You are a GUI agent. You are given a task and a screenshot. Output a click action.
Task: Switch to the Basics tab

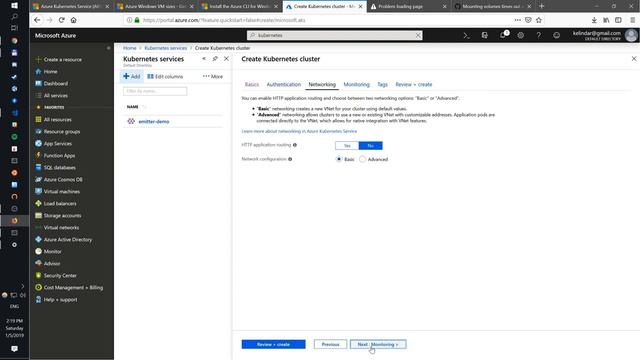pyautogui.click(x=252, y=84)
